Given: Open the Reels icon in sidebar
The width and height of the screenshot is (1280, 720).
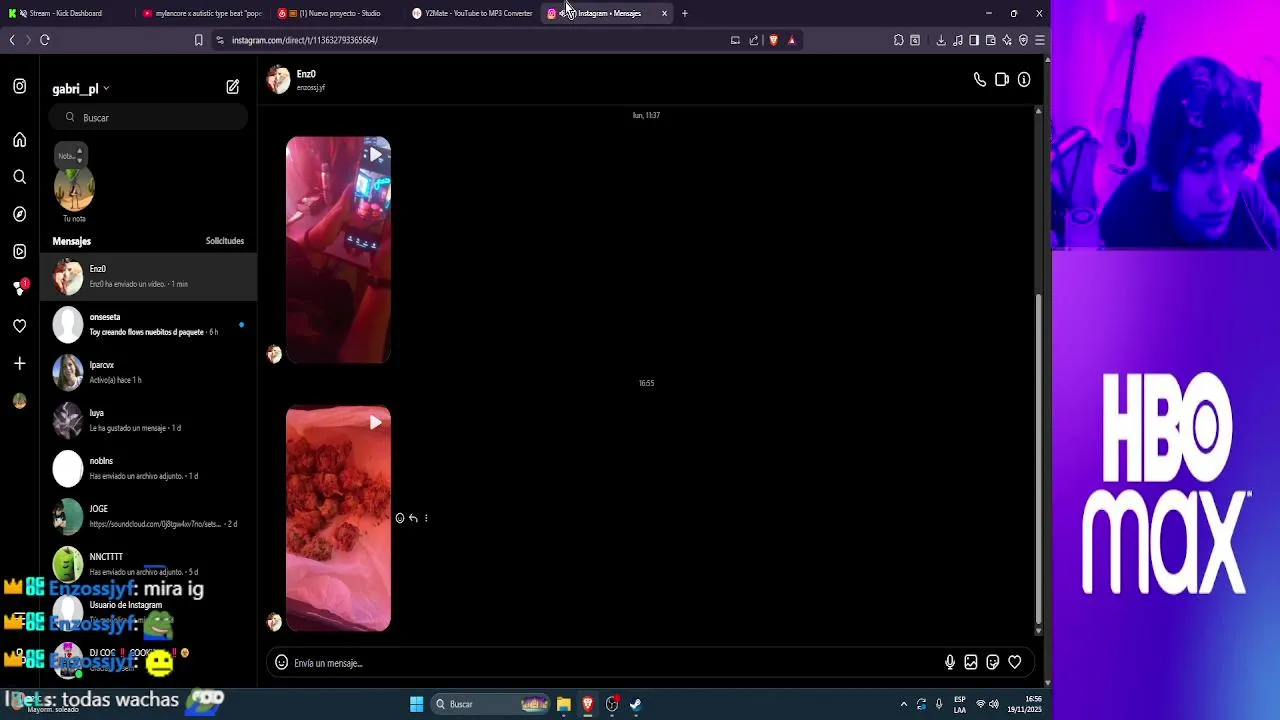Looking at the screenshot, I should pos(19,251).
